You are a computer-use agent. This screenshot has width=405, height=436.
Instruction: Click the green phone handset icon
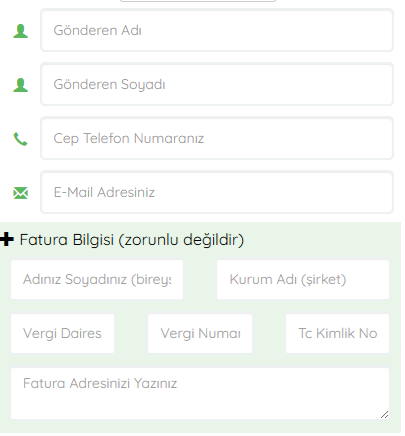pos(20,139)
